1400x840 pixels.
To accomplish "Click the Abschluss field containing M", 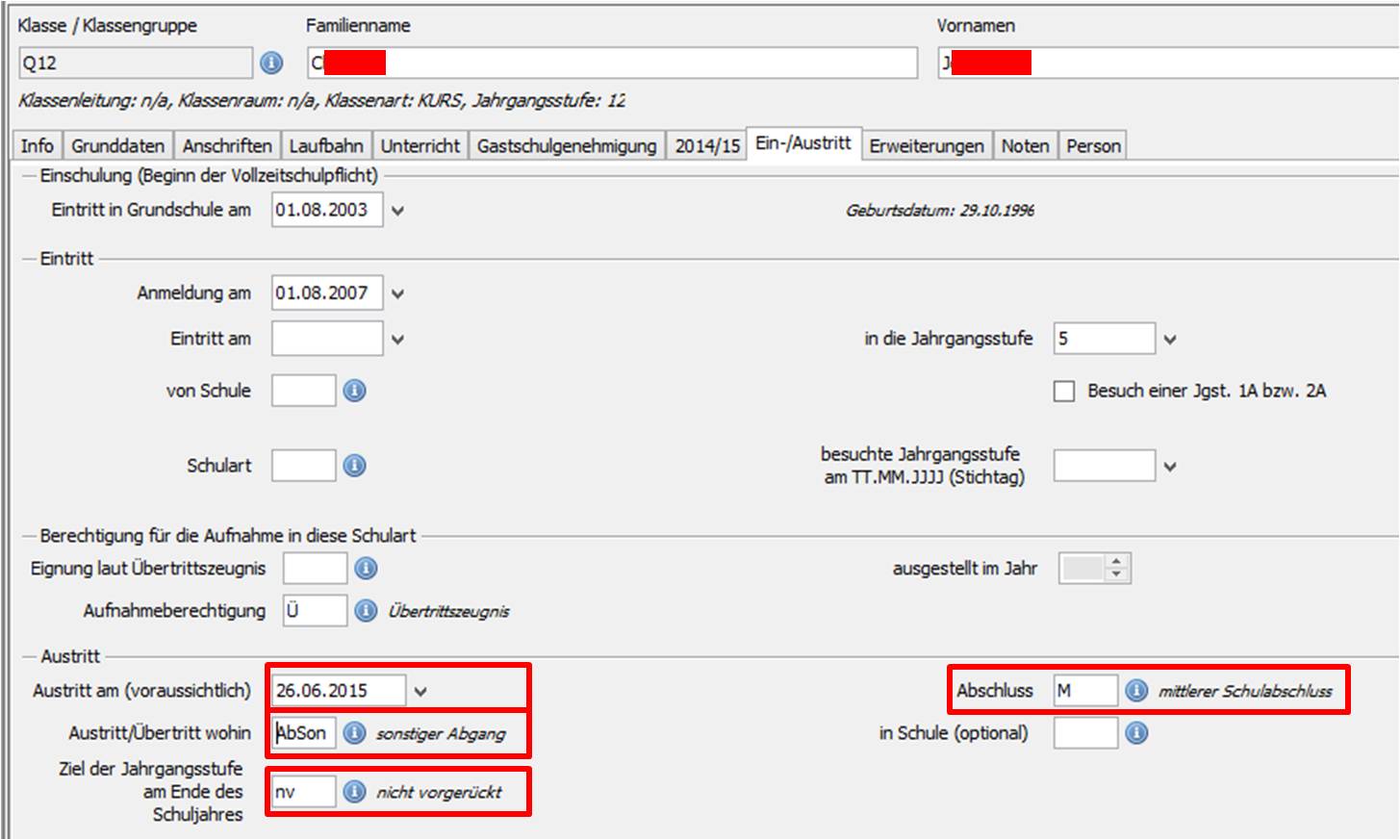I will pos(1086,691).
